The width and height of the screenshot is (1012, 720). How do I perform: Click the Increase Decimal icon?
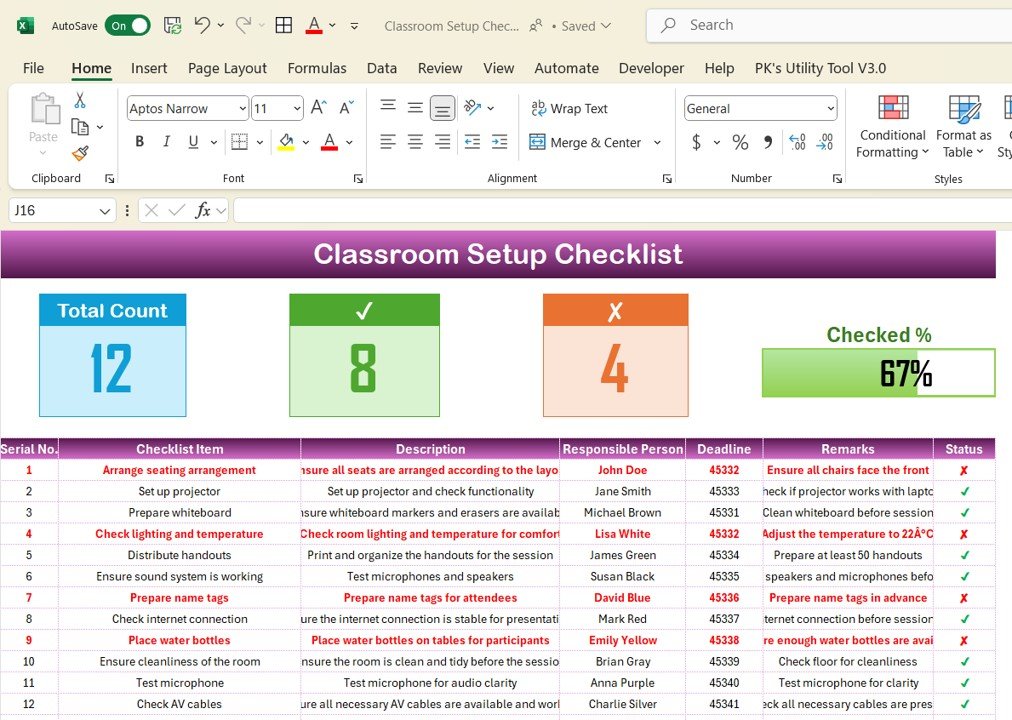797,142
